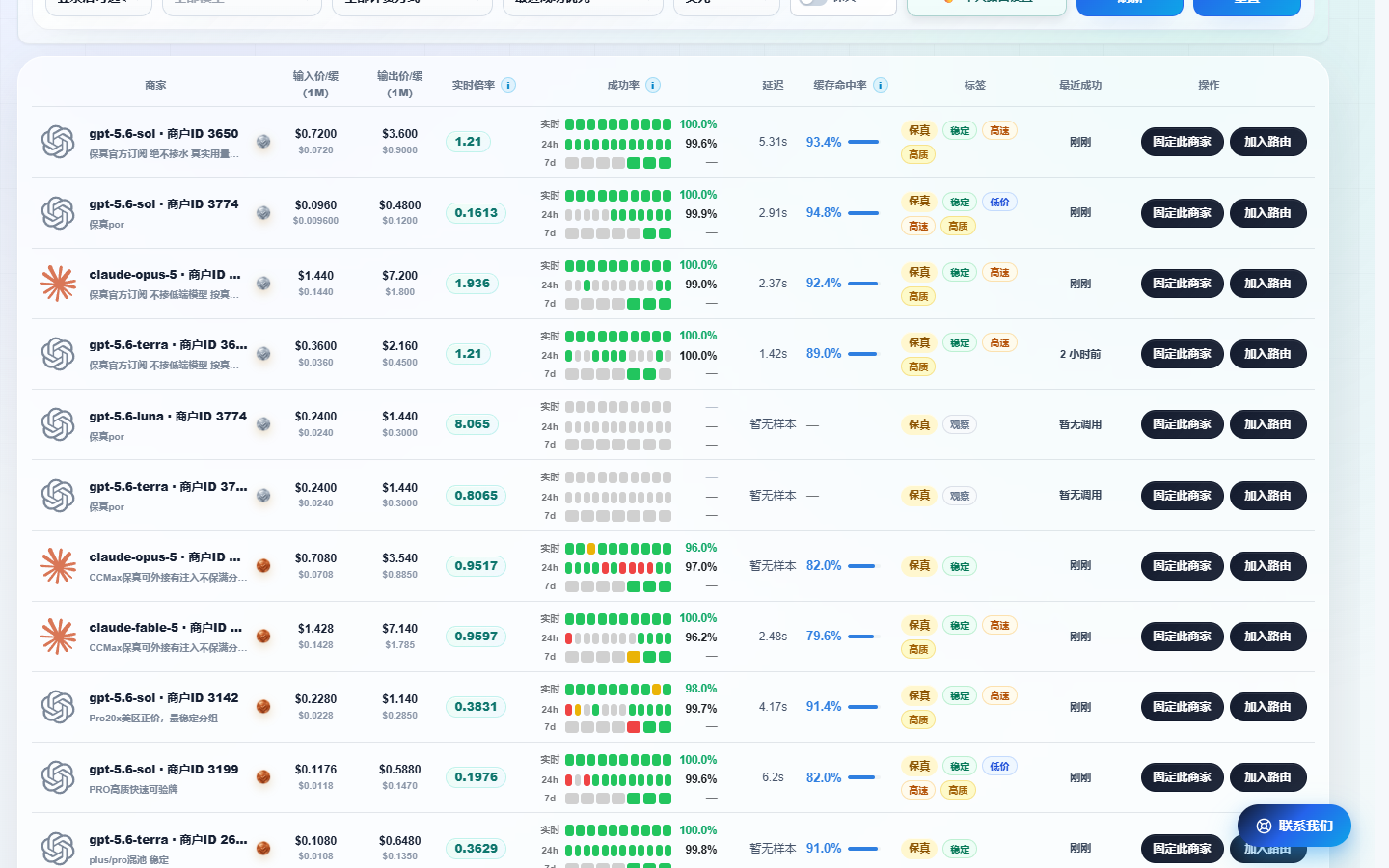Click the OpenAI logo for gpt-5.6-sol 商户ID 3650
The height and width of the screenshot is (868, 1389).
point(58,142)
